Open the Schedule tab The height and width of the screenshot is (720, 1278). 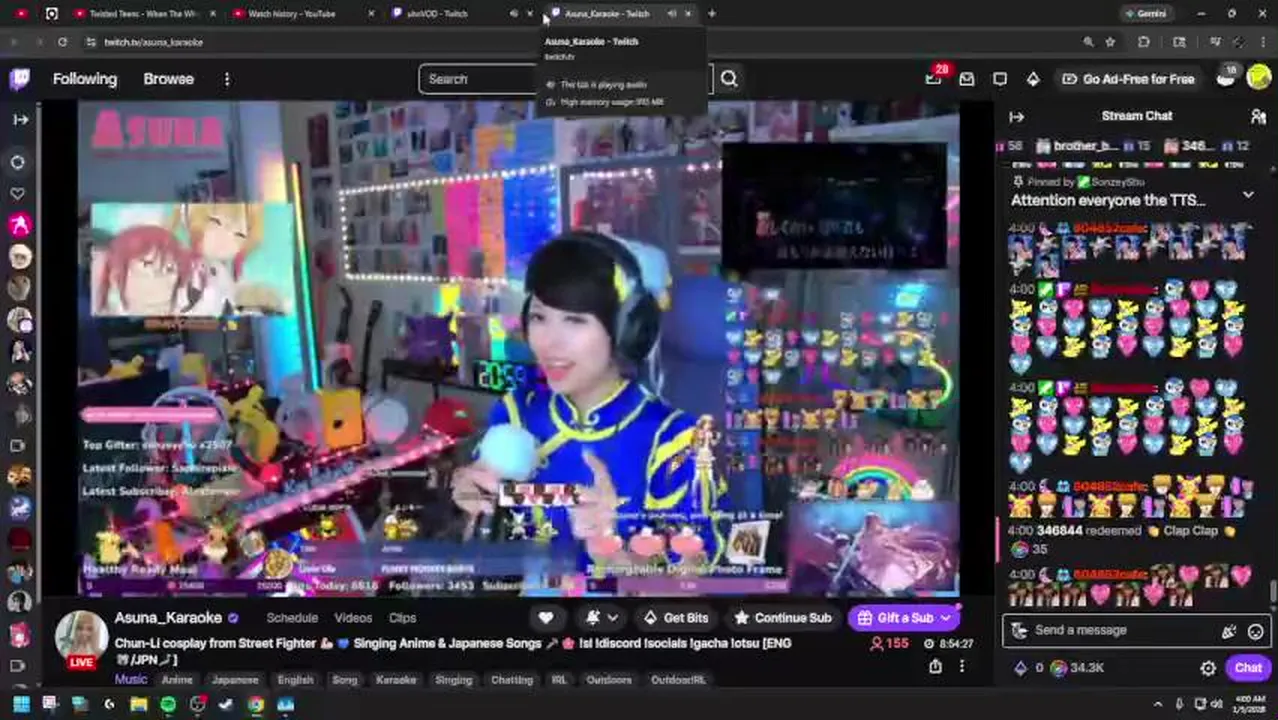click(292, 618)
